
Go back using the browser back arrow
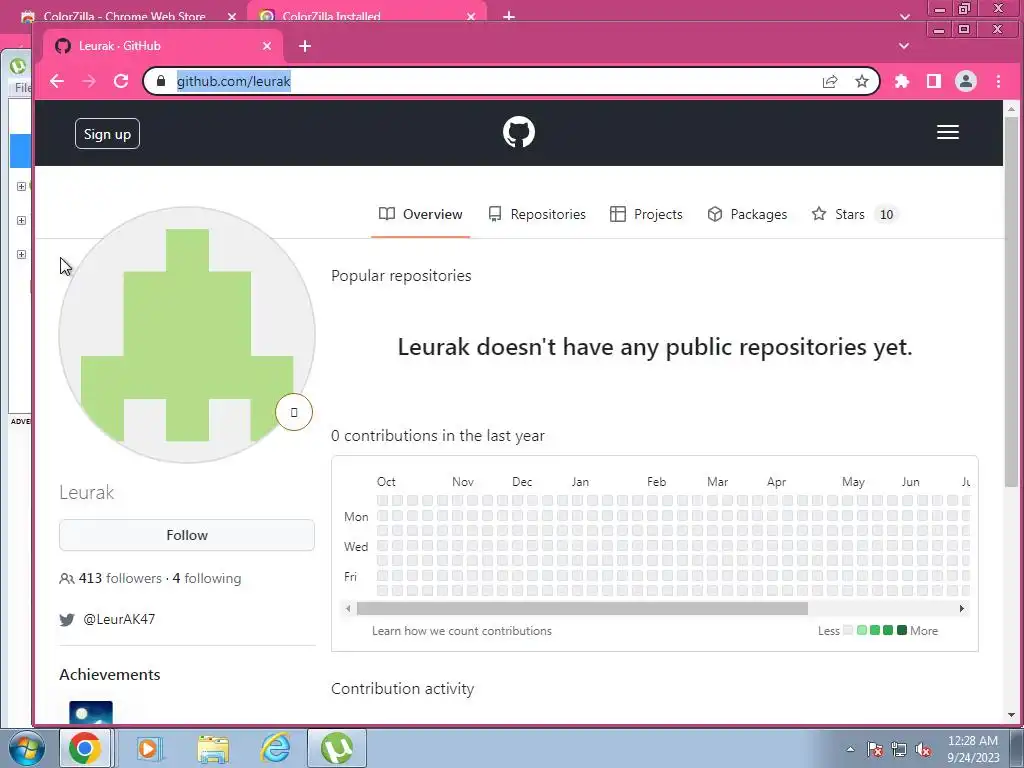click(x=57, y=81)
